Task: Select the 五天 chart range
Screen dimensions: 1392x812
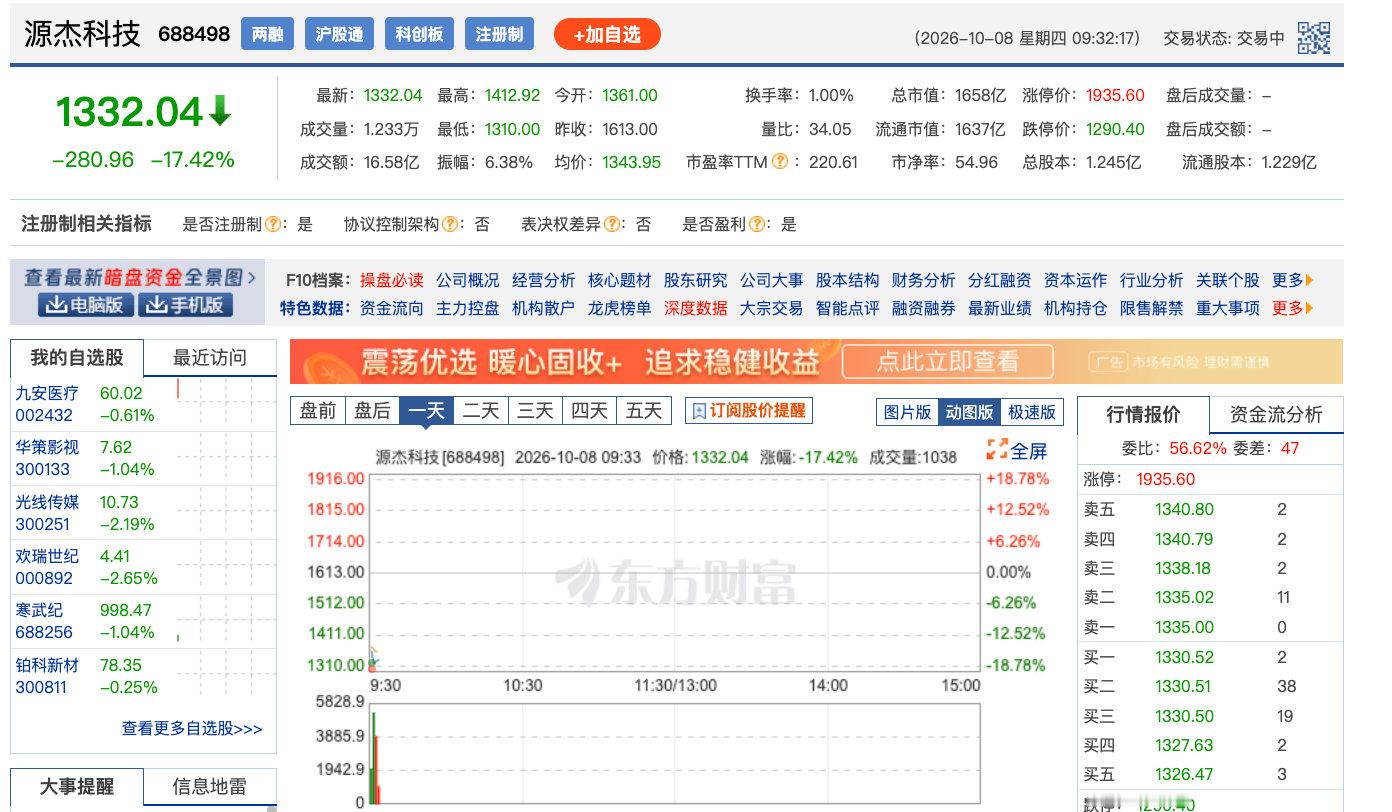Action: tap(644, 410)
